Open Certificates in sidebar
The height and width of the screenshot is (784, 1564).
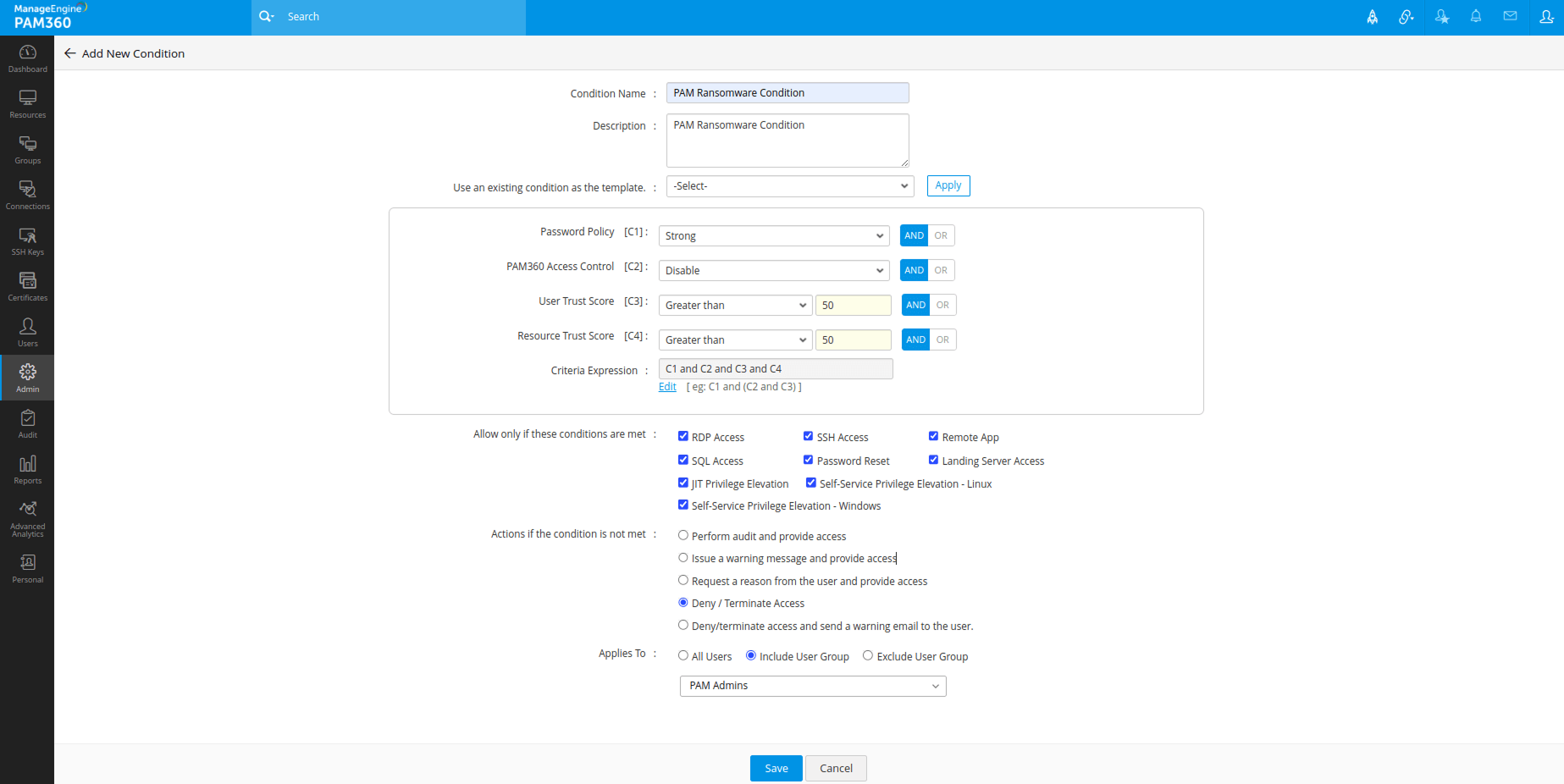tap(27, 287)
